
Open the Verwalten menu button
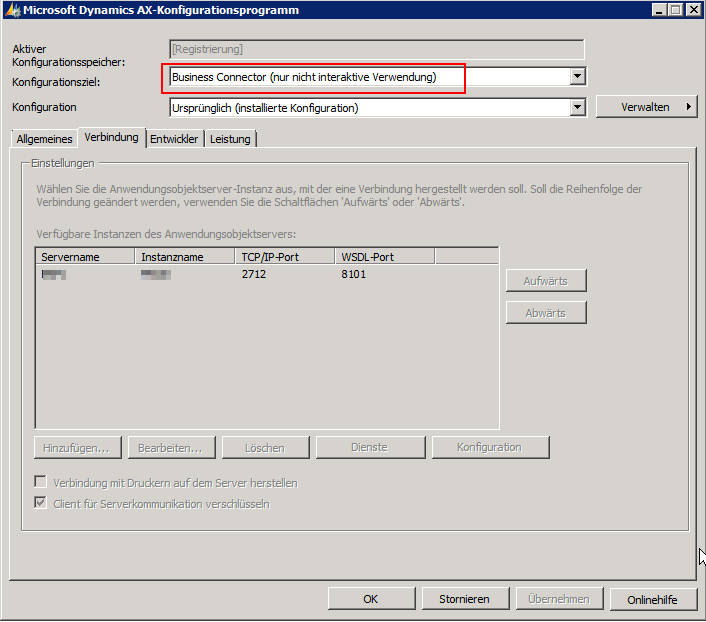[647, 107]
